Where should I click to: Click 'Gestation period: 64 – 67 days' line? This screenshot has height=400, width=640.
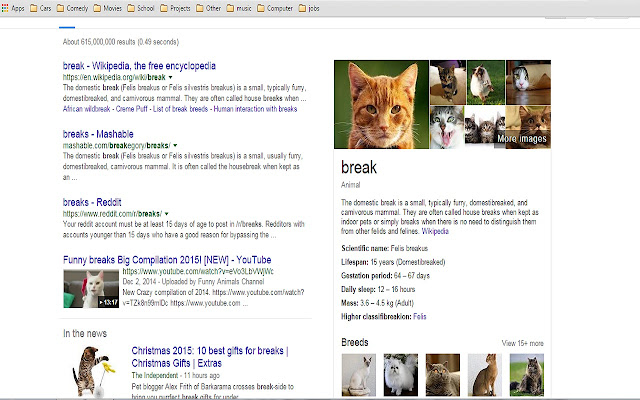coord(385,276)
